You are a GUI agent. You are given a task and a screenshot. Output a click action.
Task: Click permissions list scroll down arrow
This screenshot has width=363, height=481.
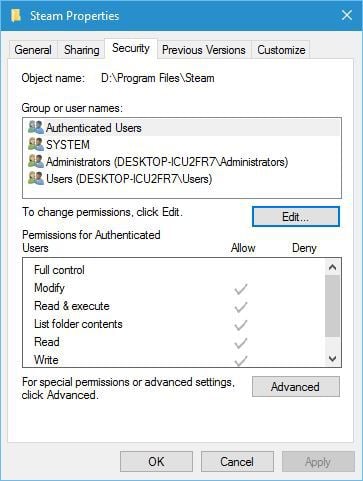coord(332,359)
